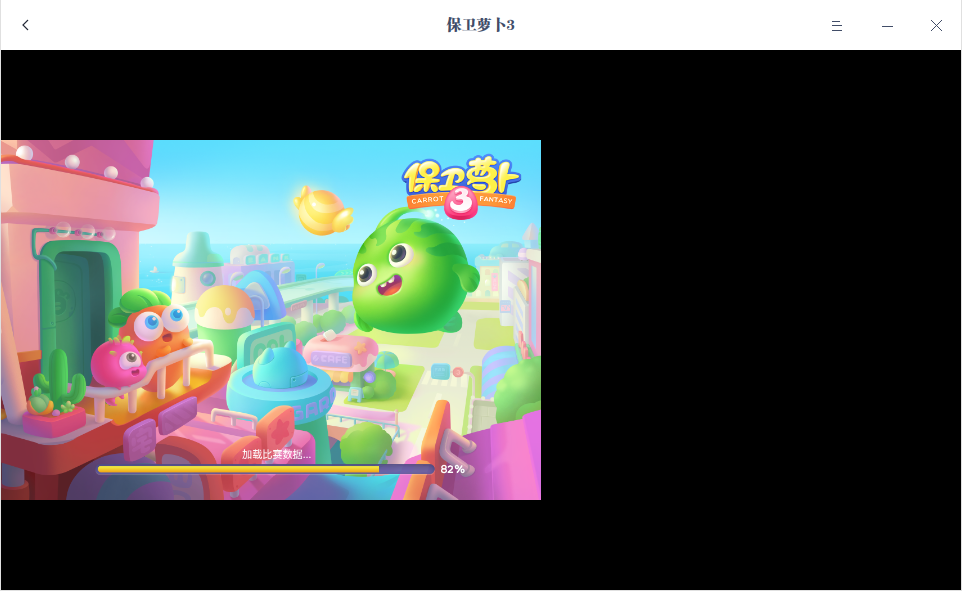This screenshot has height=591, width=962.
Task: Click the CAFE building sign
Action: coord(332,357)
